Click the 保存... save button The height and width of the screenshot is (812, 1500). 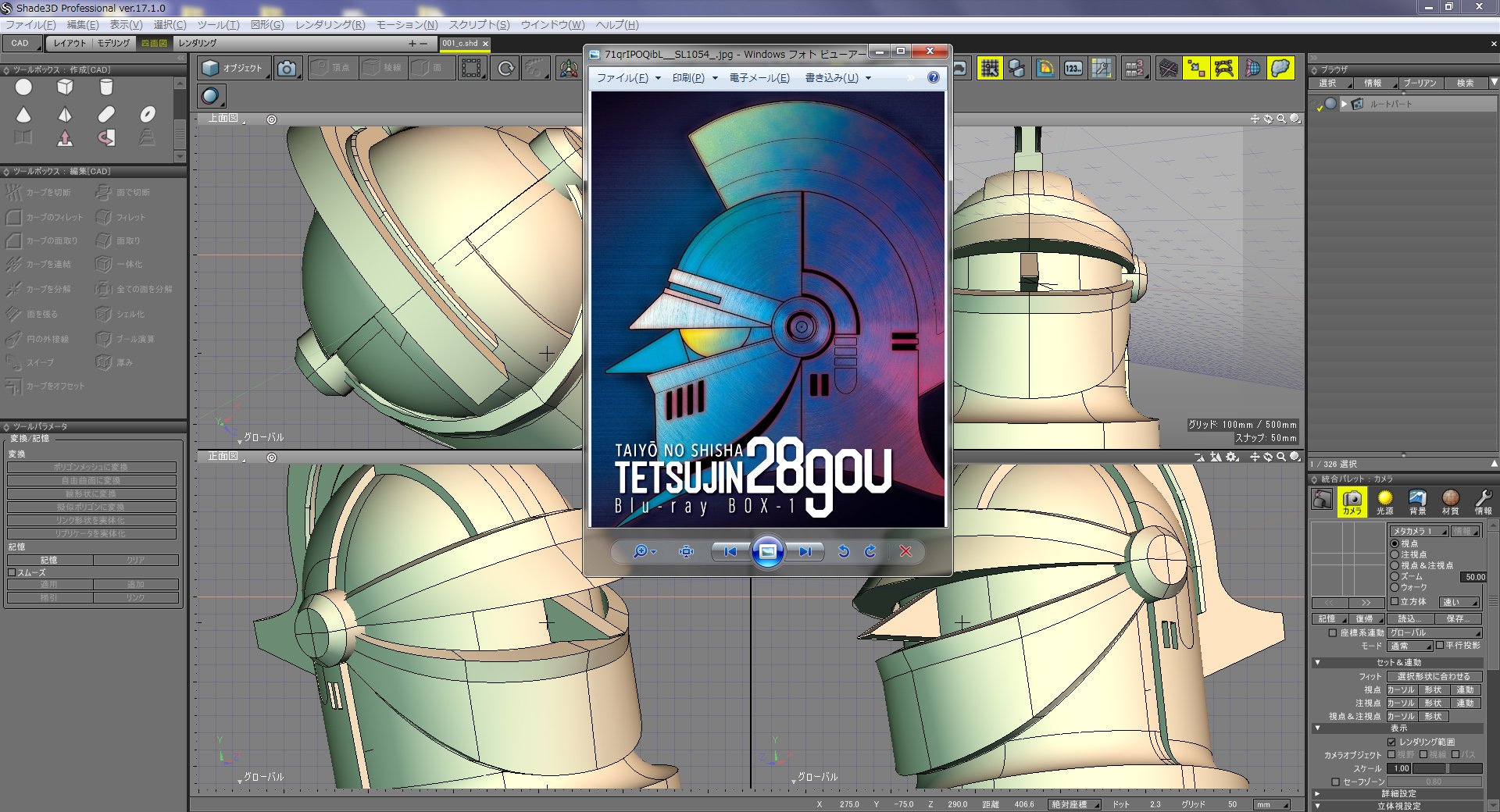(1459, 618)
